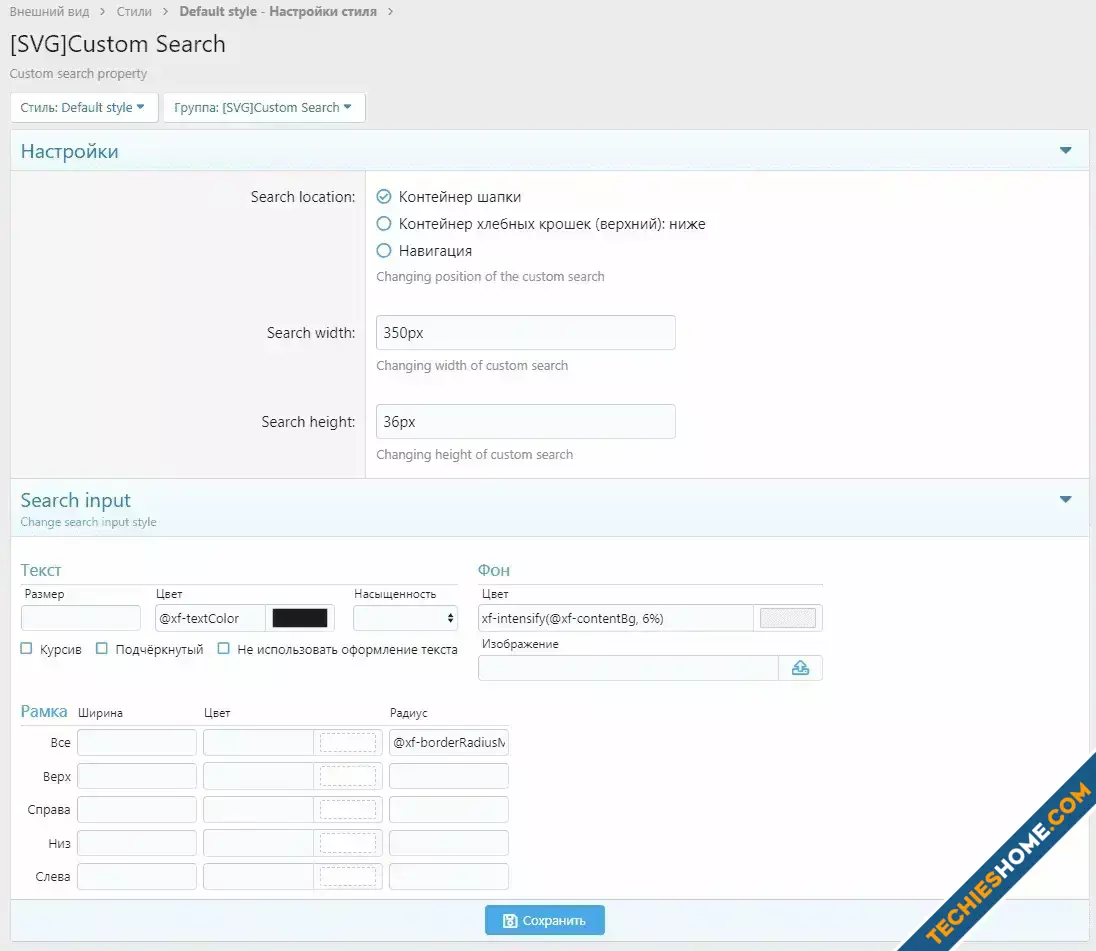Click the image upload icon under Изображение
This screenshot has width=1096, height=951.
[x=800, y=668]
